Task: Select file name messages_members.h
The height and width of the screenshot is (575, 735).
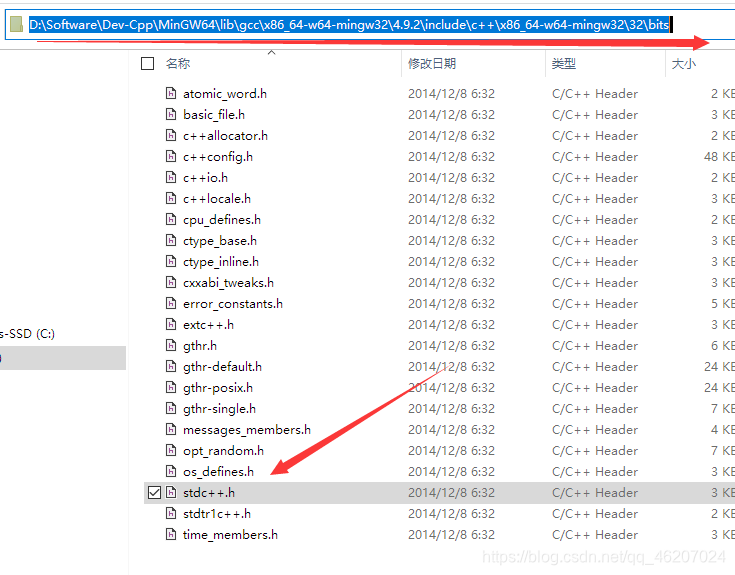Action: click(x=247, y=430)
